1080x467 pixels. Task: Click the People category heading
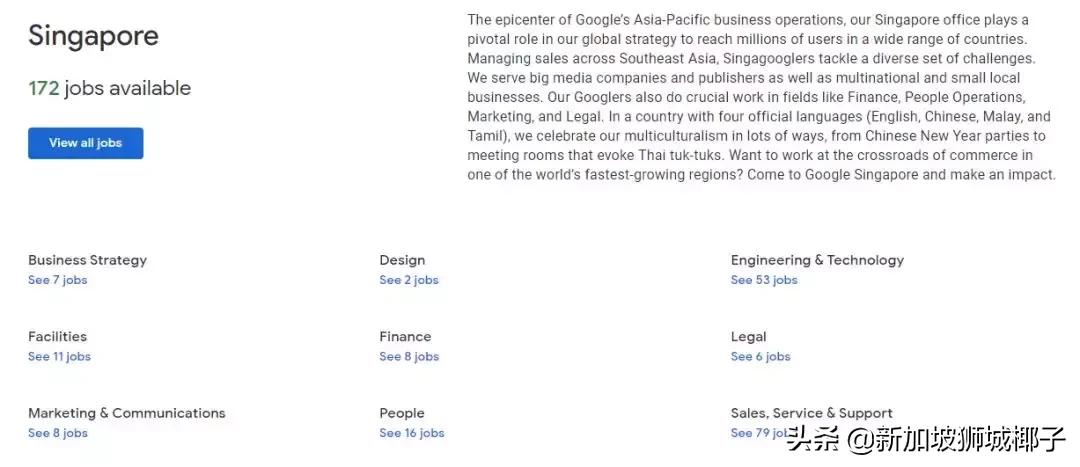[x=402, y=413]
